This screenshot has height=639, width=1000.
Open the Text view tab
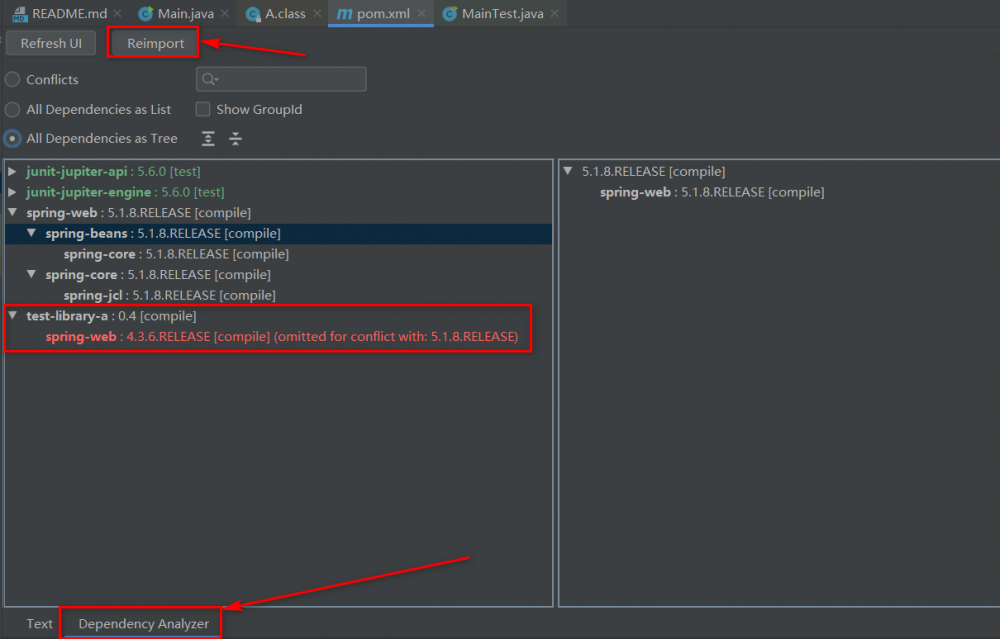[x=39, y=624]
